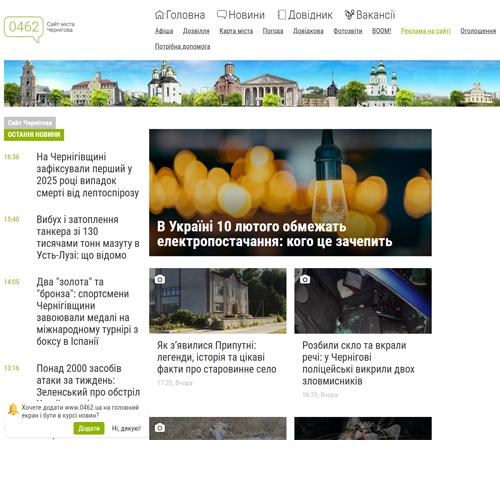Click the book icon beside Довідник
Image resolution: width=500 pixels, height=500 pixels.
[282, 15]
